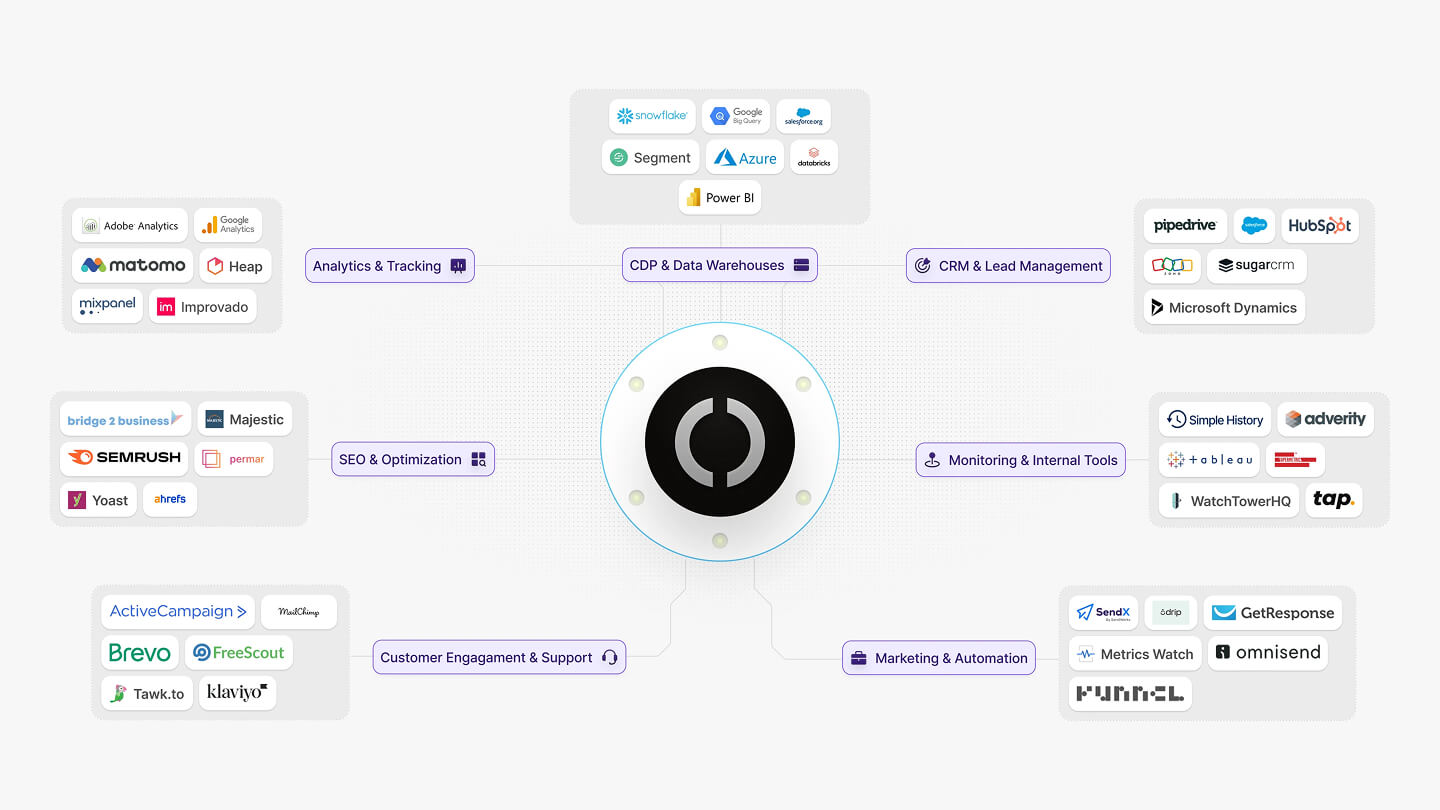The height and width of the screenshot is (810, 1440).
Task: Click the Zoho logo tile
Action: coord(1172,266)
